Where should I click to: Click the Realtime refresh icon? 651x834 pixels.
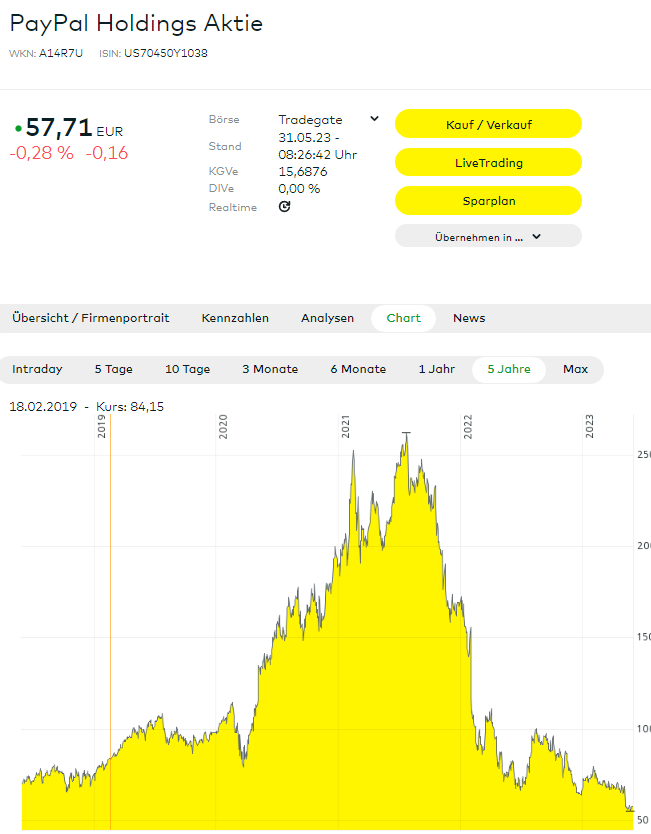pos(284,207)
